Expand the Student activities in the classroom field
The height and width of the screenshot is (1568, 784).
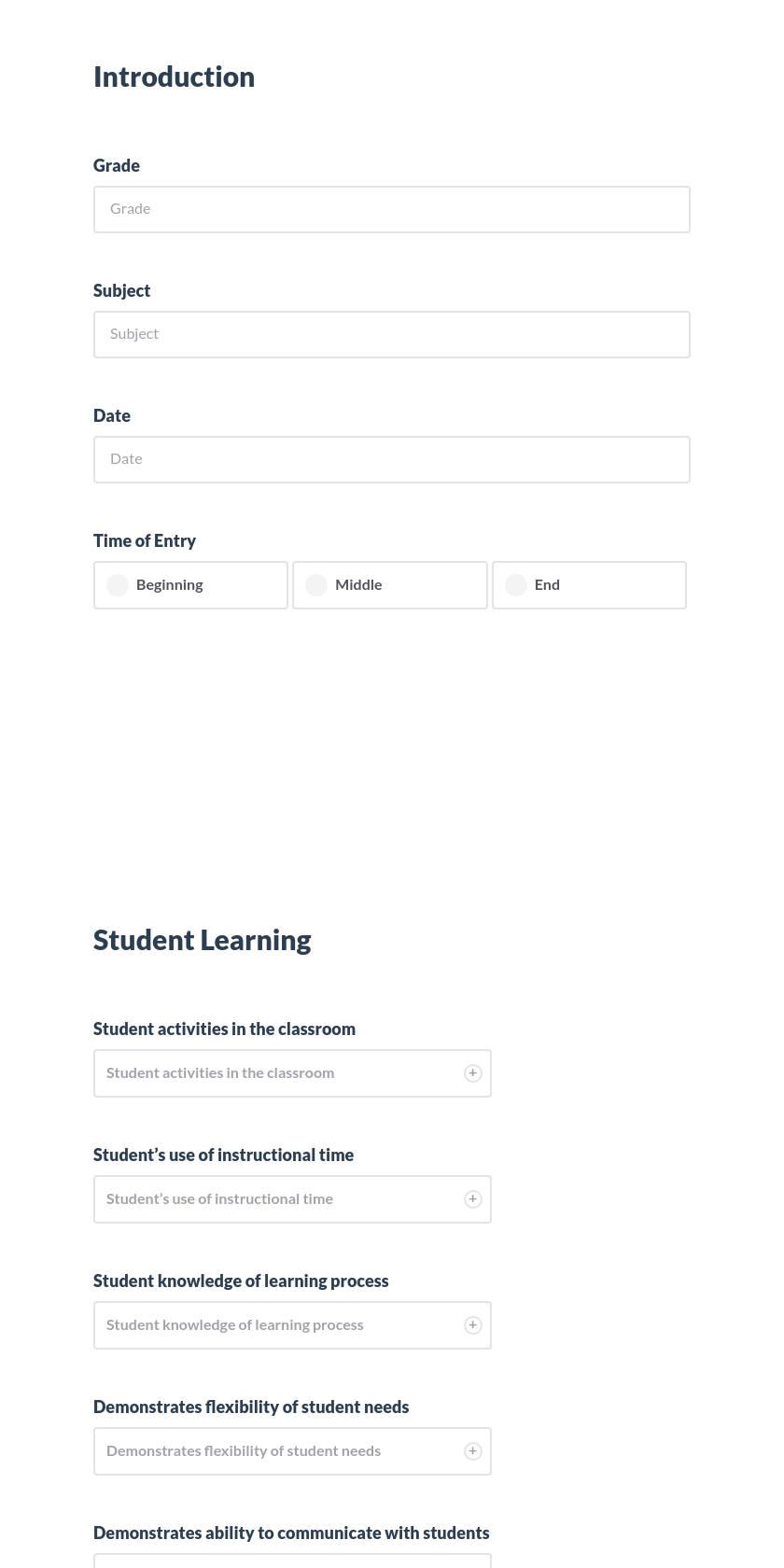(x=280, y=1072)
